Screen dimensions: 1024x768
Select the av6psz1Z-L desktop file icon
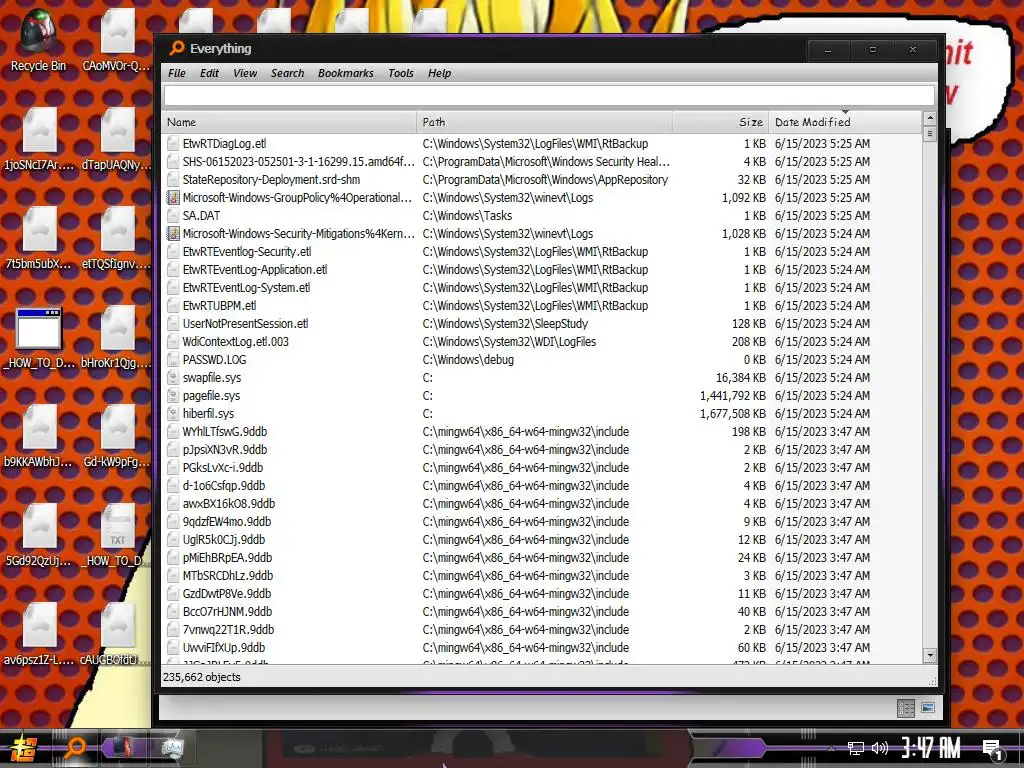tap(39, 634)
